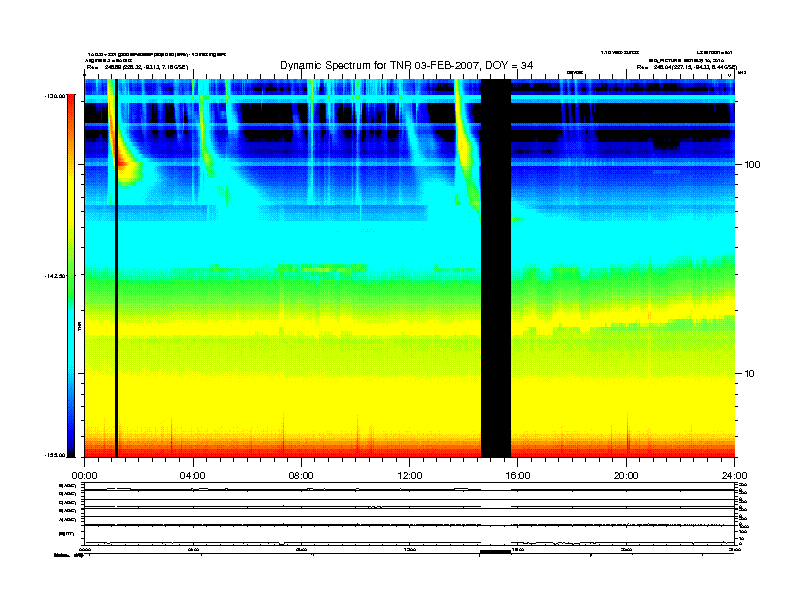Click the 100 frequency axis label
792x612 pixels.
click(x=752, y=165)
